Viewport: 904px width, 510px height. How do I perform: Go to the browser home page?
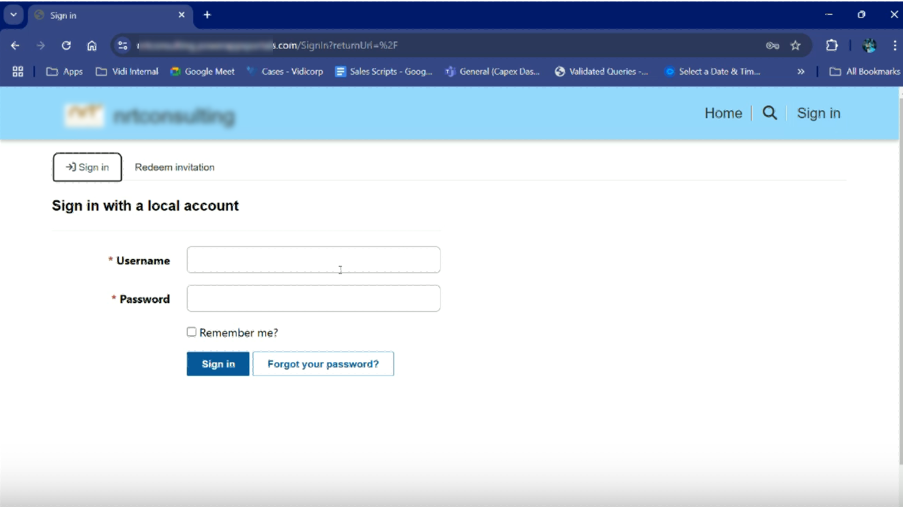pyautogui.click(x=92, y=45)
